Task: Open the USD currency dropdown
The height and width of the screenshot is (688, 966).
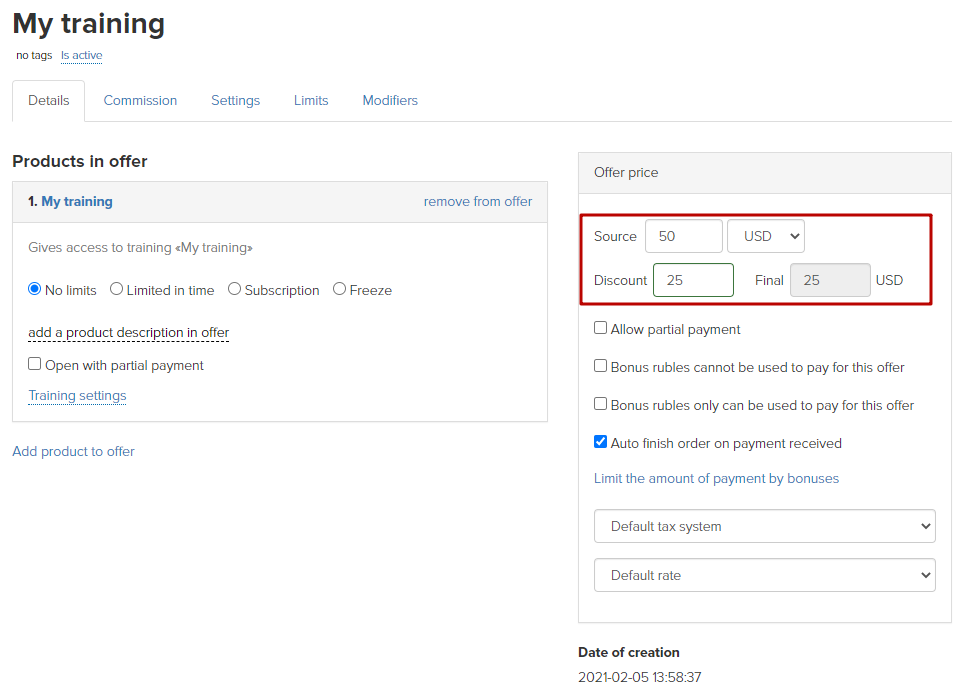Action: pyautogui.click(x=765, y=235)
